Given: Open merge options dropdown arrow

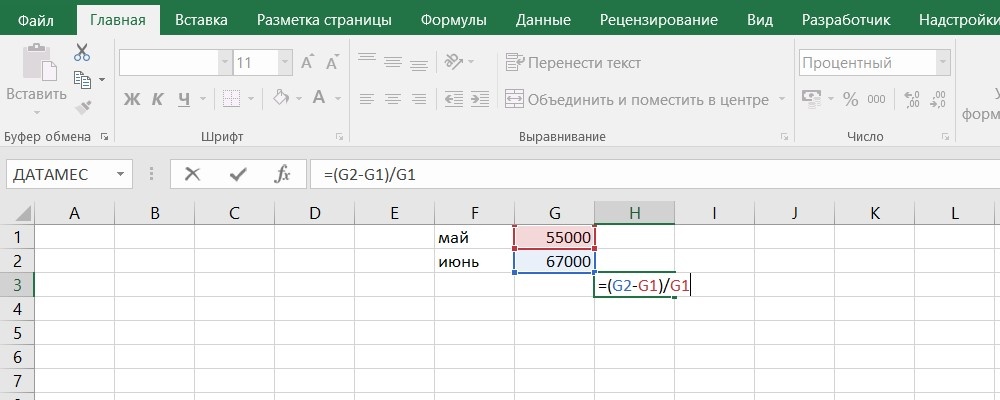Looking at the screenshot, I should (782, 100).
